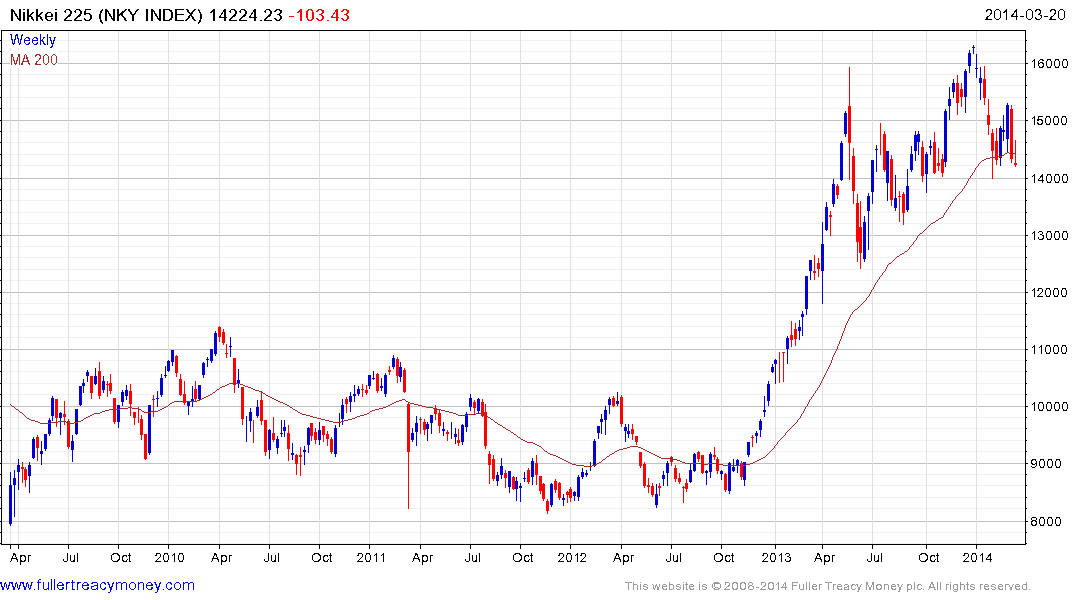Click the 14000 price axis label

coord(1049,178)
